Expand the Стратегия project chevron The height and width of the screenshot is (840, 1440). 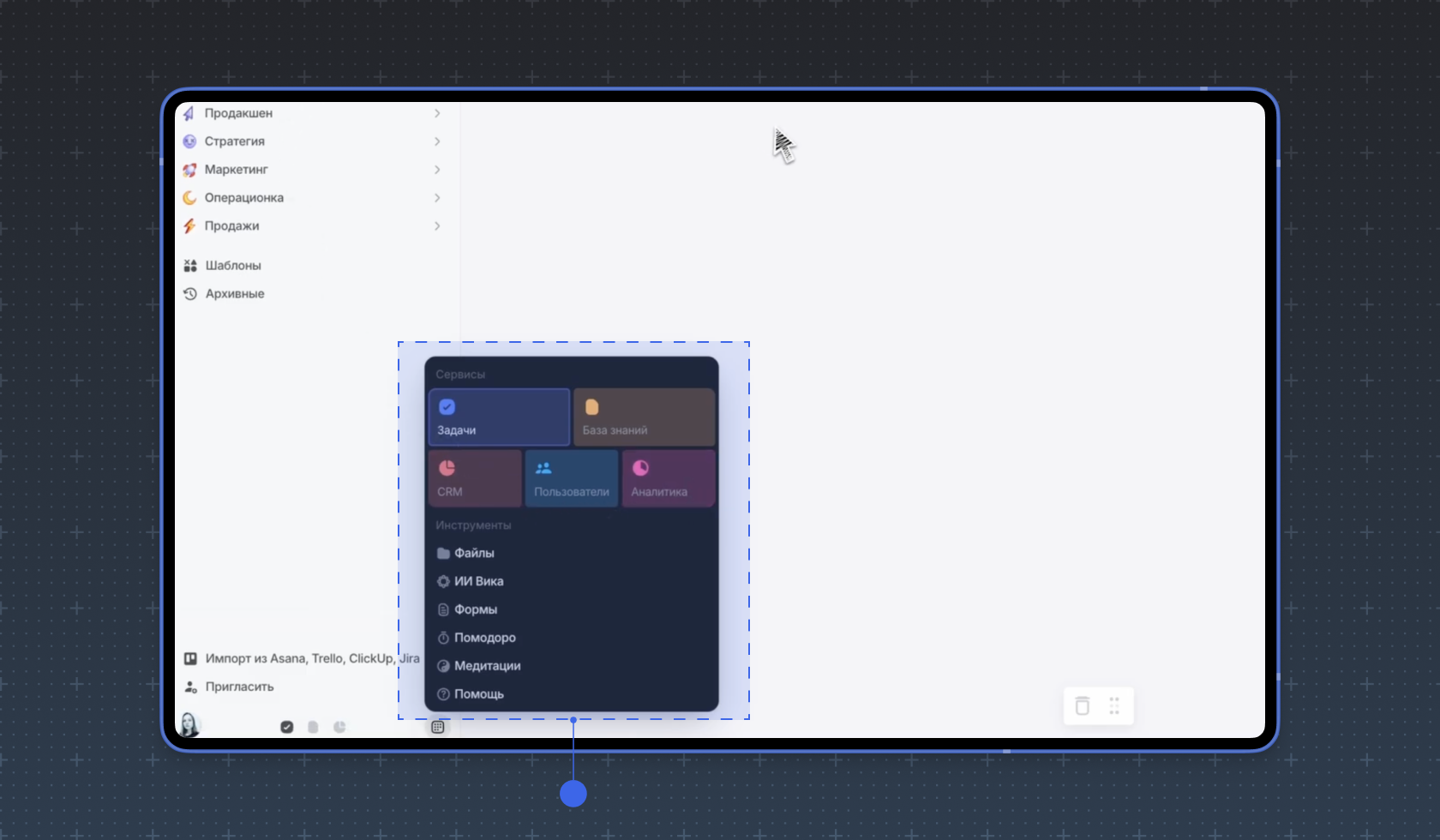(x=437, y=141)
